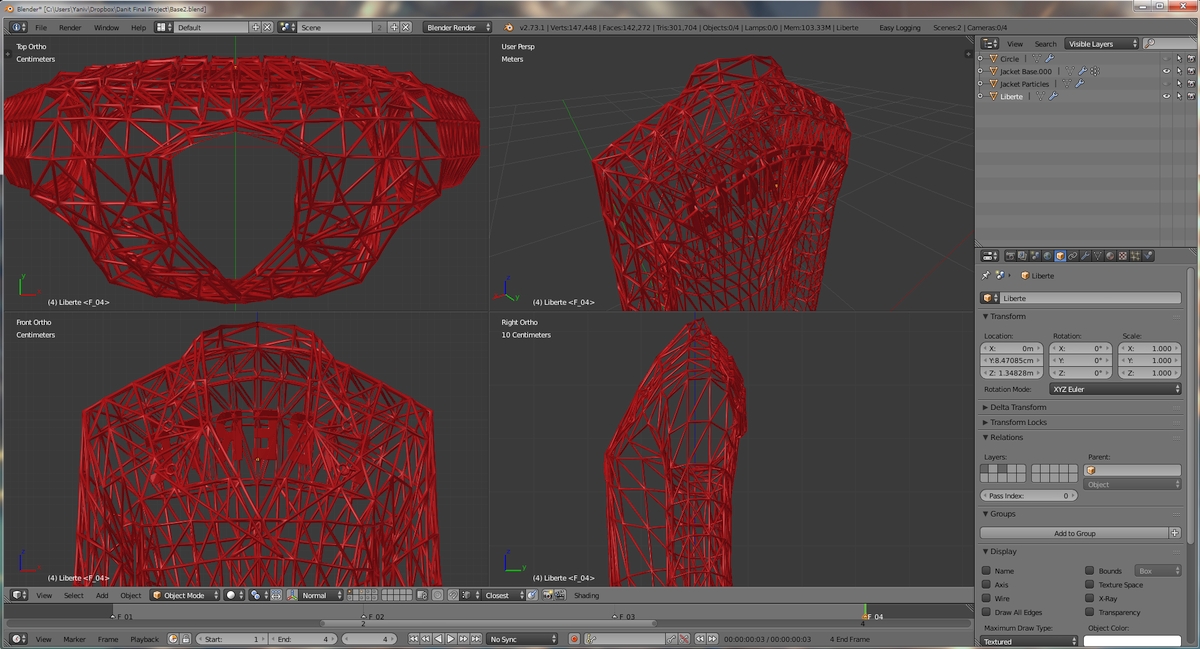Open the Blender Render engine dropdown
This screenshot has height=649, width=1200.
click(x=457, y=27)
